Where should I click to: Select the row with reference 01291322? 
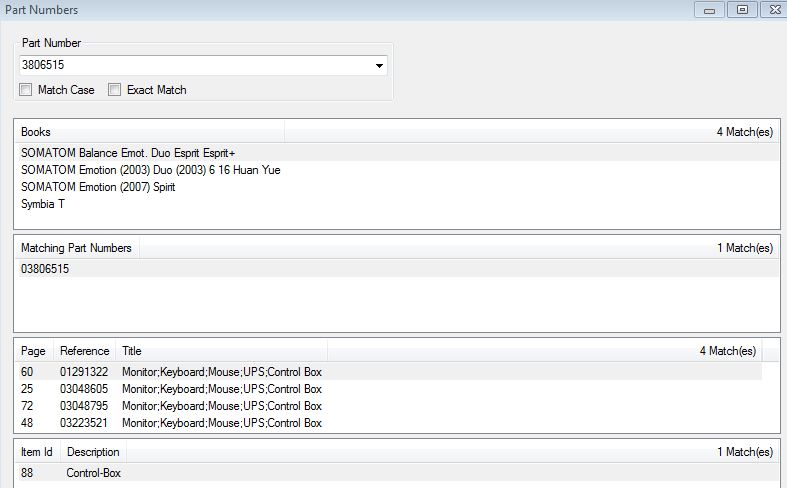click(388, 372)
